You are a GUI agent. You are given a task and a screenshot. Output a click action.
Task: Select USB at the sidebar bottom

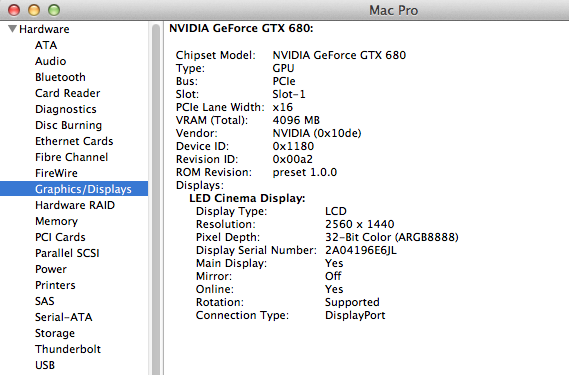coord(45,365)
